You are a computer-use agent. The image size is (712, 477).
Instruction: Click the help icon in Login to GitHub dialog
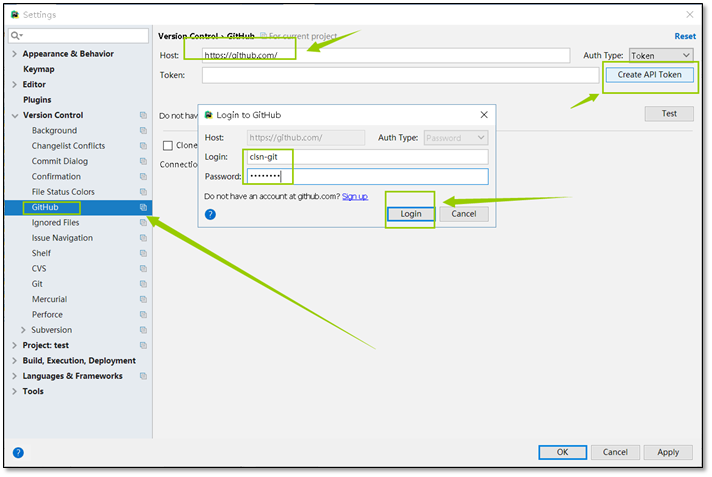pyautogui.click(x=211, y=214)
